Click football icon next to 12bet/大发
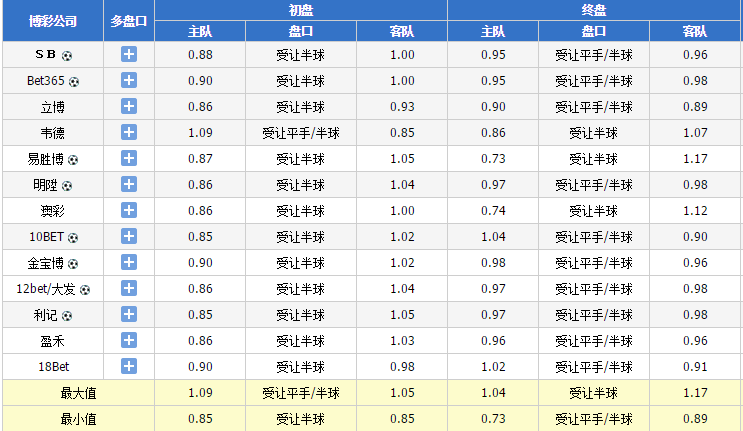 coord(85,289)
